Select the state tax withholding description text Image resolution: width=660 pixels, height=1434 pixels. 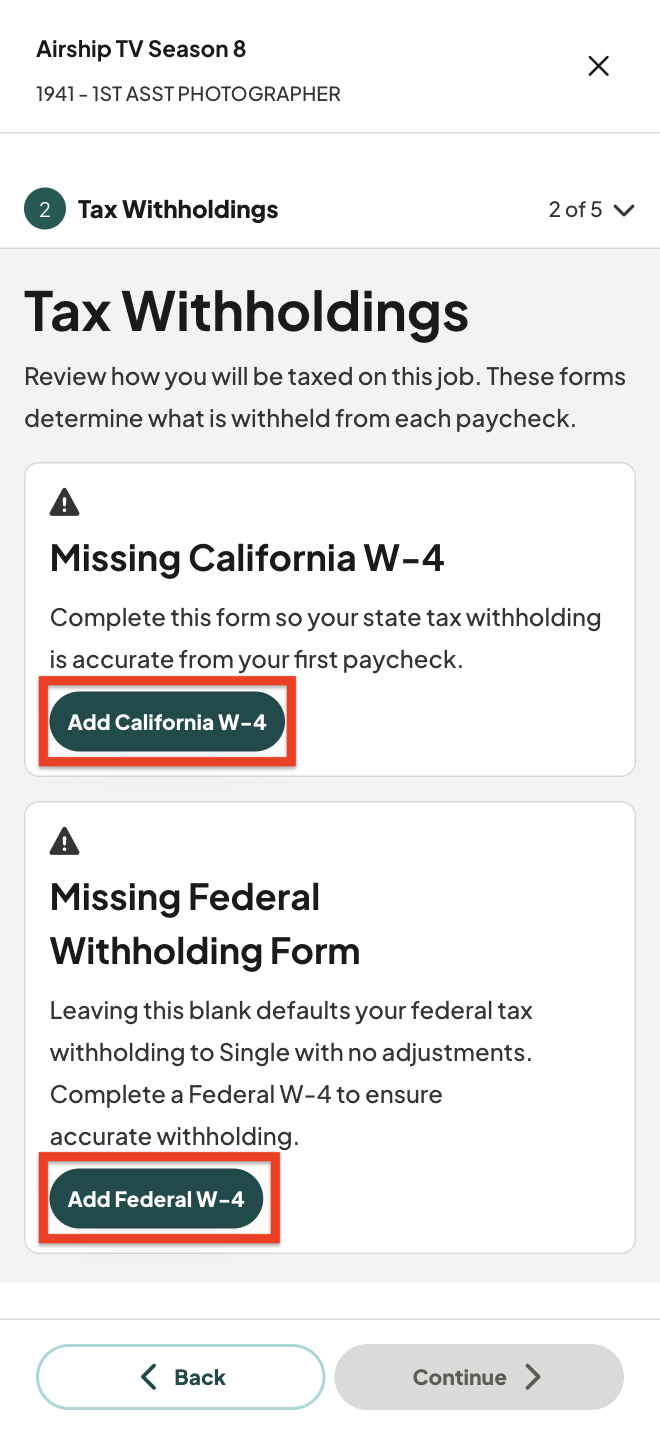point(325,639)
